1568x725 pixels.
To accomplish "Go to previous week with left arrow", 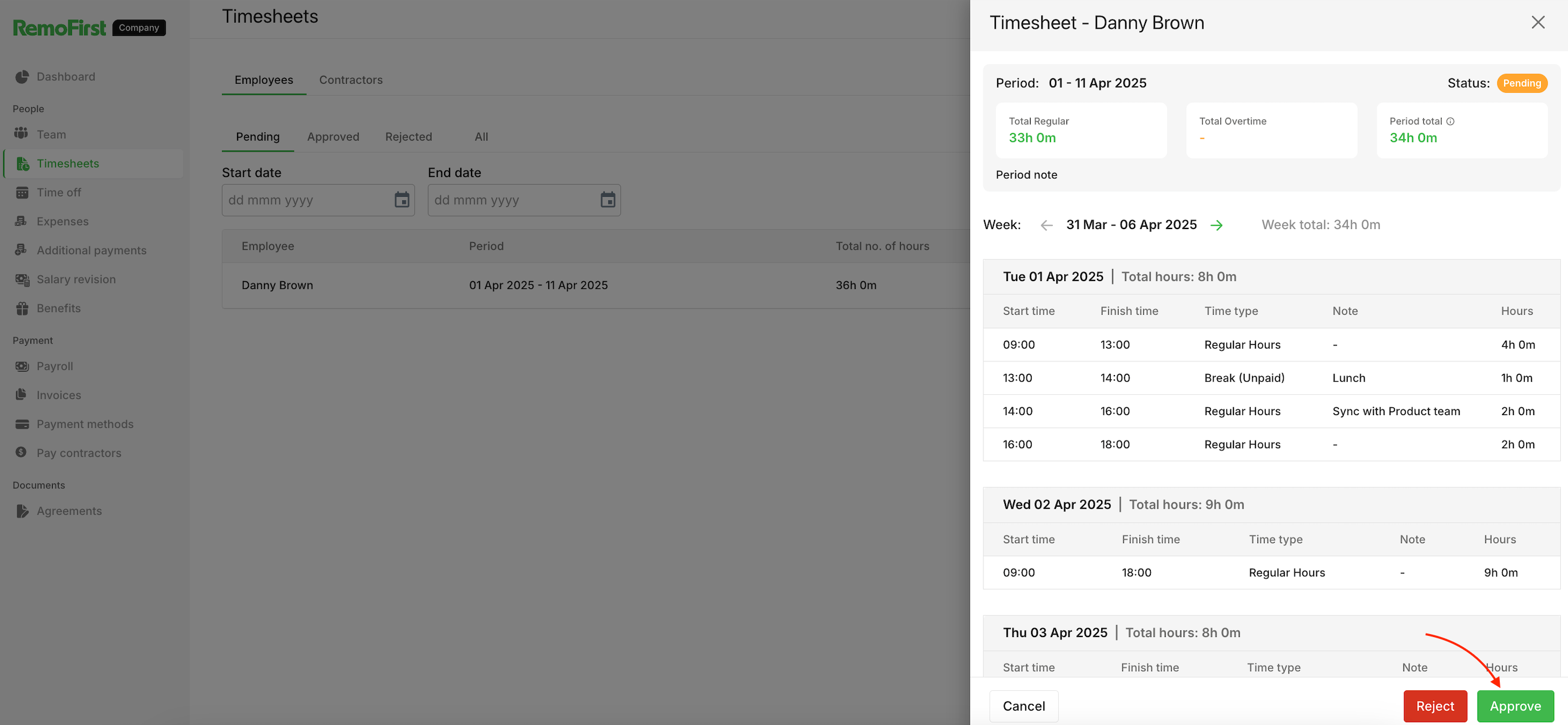I will pos(1046,225).
